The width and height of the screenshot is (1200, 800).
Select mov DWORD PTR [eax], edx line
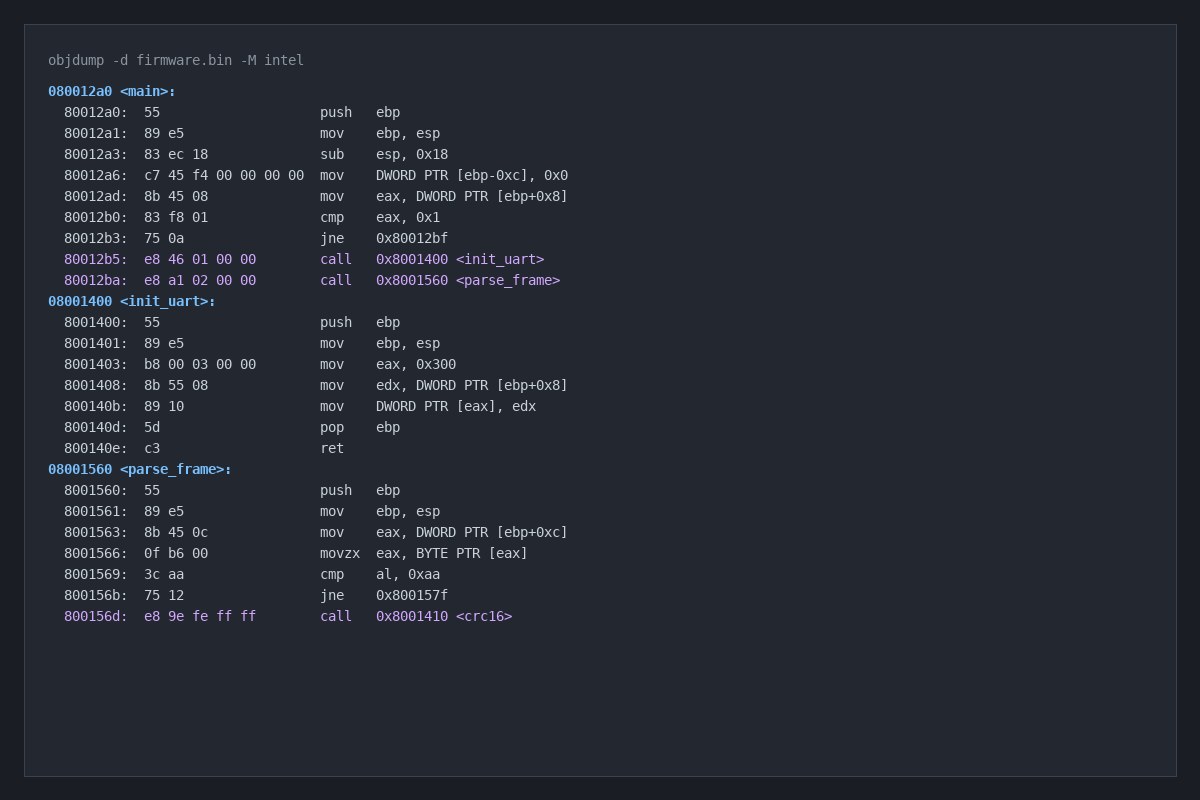tap(300, 406)
